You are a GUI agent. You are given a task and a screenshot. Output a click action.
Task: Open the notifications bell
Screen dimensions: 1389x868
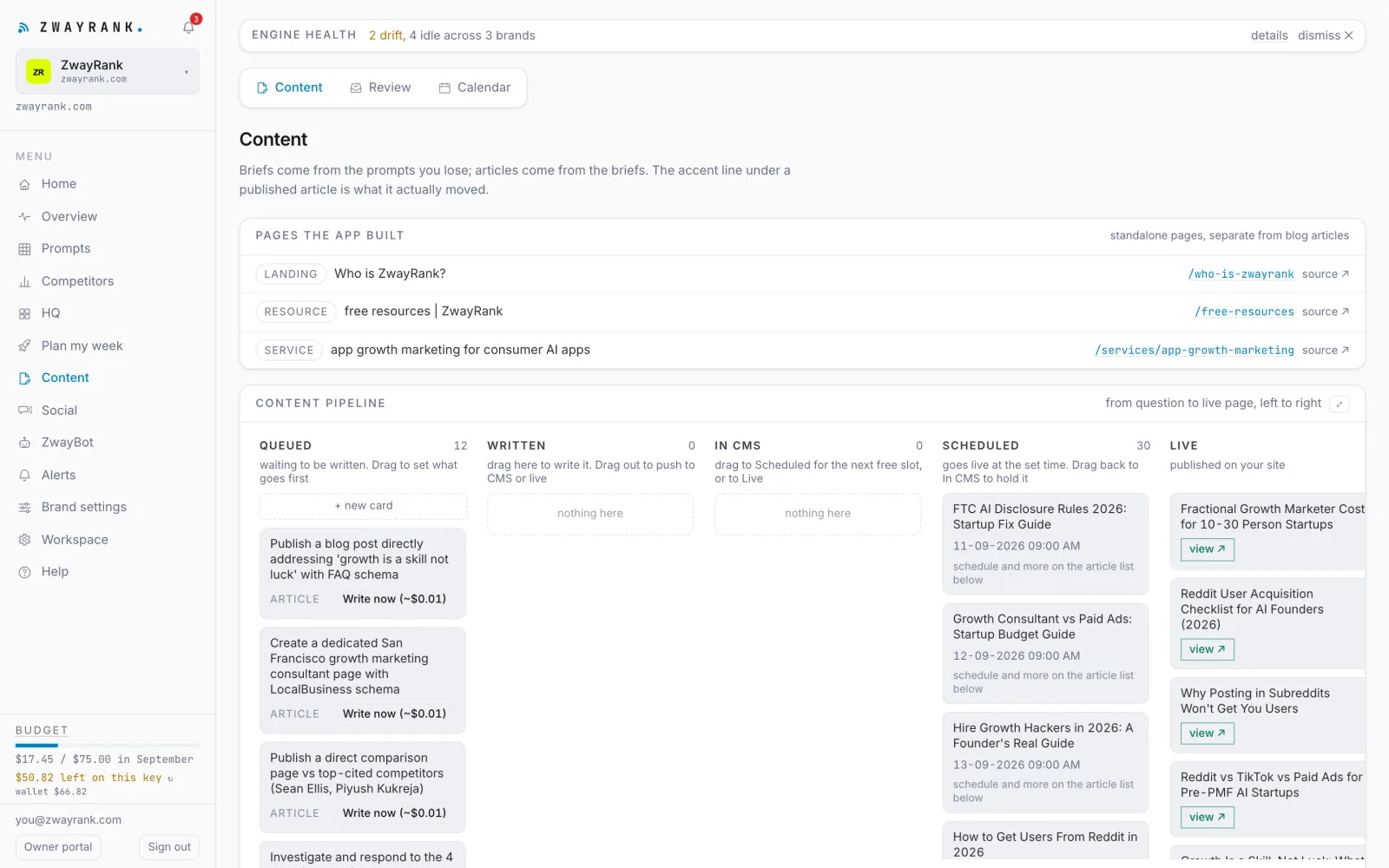(x=188, y=27)
